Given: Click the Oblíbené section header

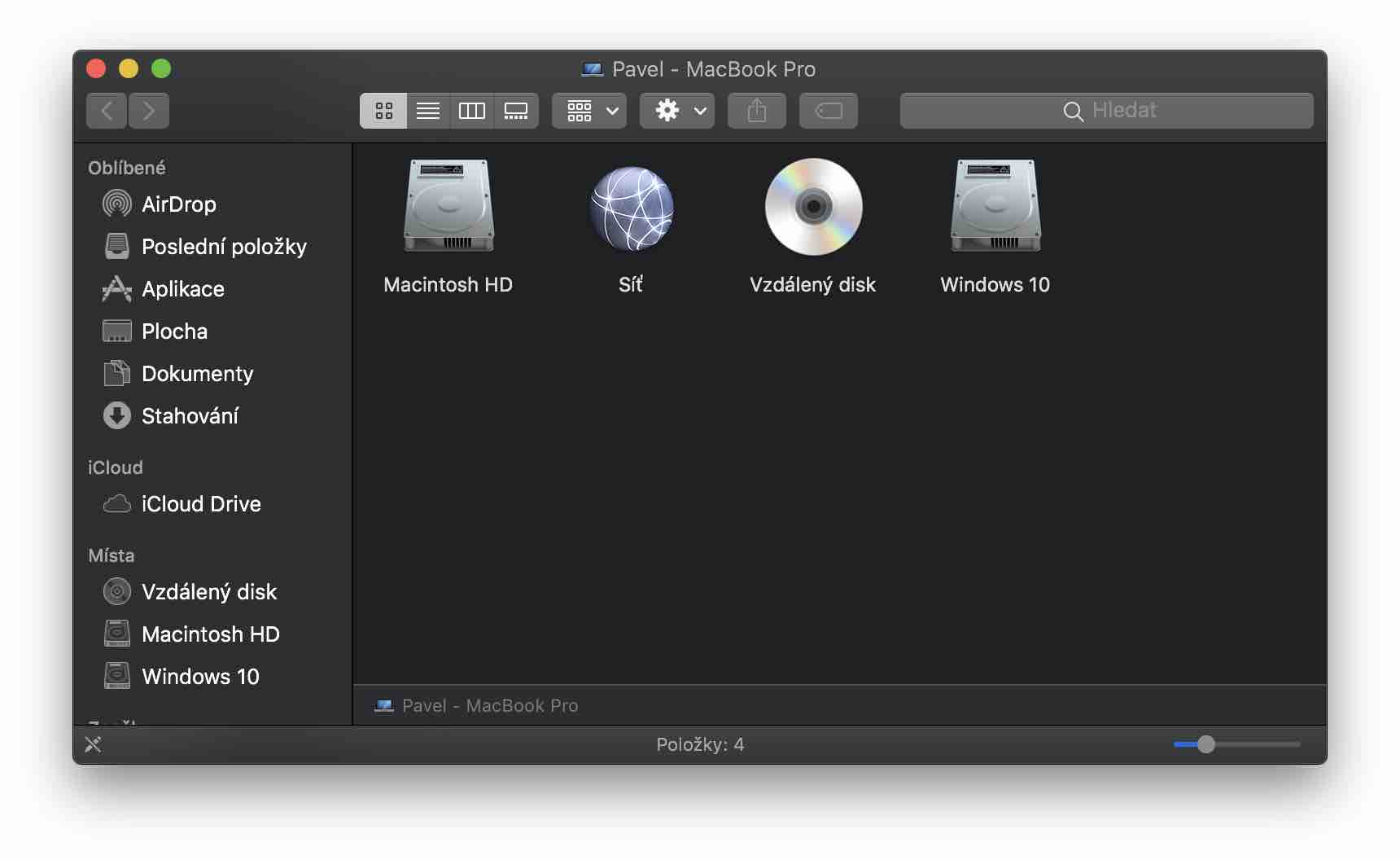Looking at the screenshot, I should 127,168.
